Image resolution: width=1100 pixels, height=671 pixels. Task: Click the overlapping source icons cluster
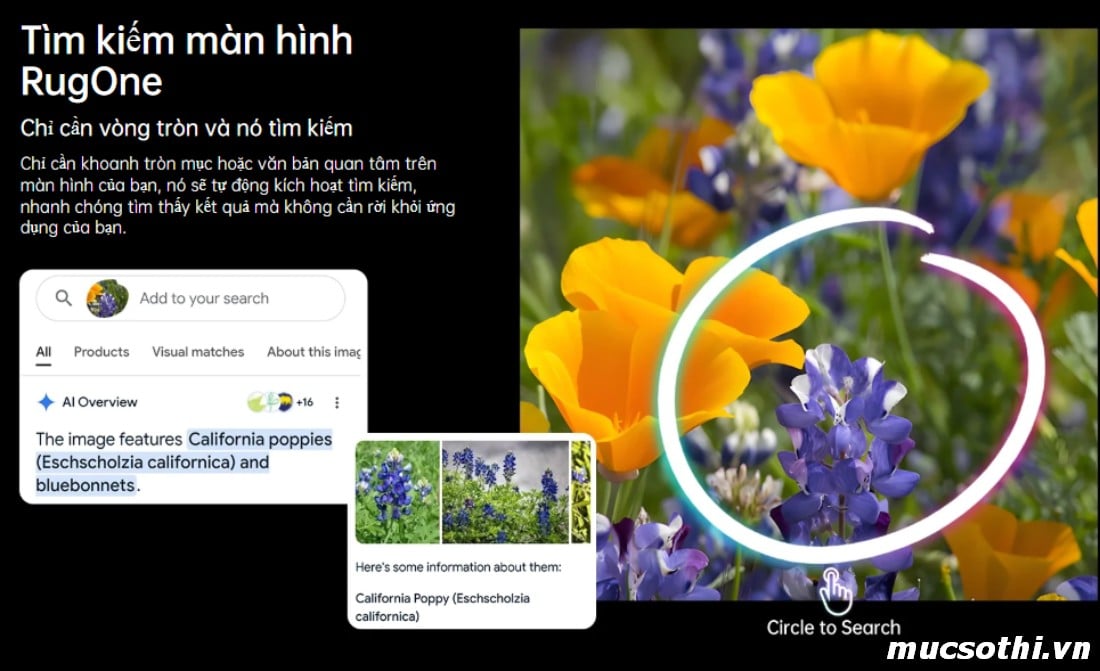(269, 402)
